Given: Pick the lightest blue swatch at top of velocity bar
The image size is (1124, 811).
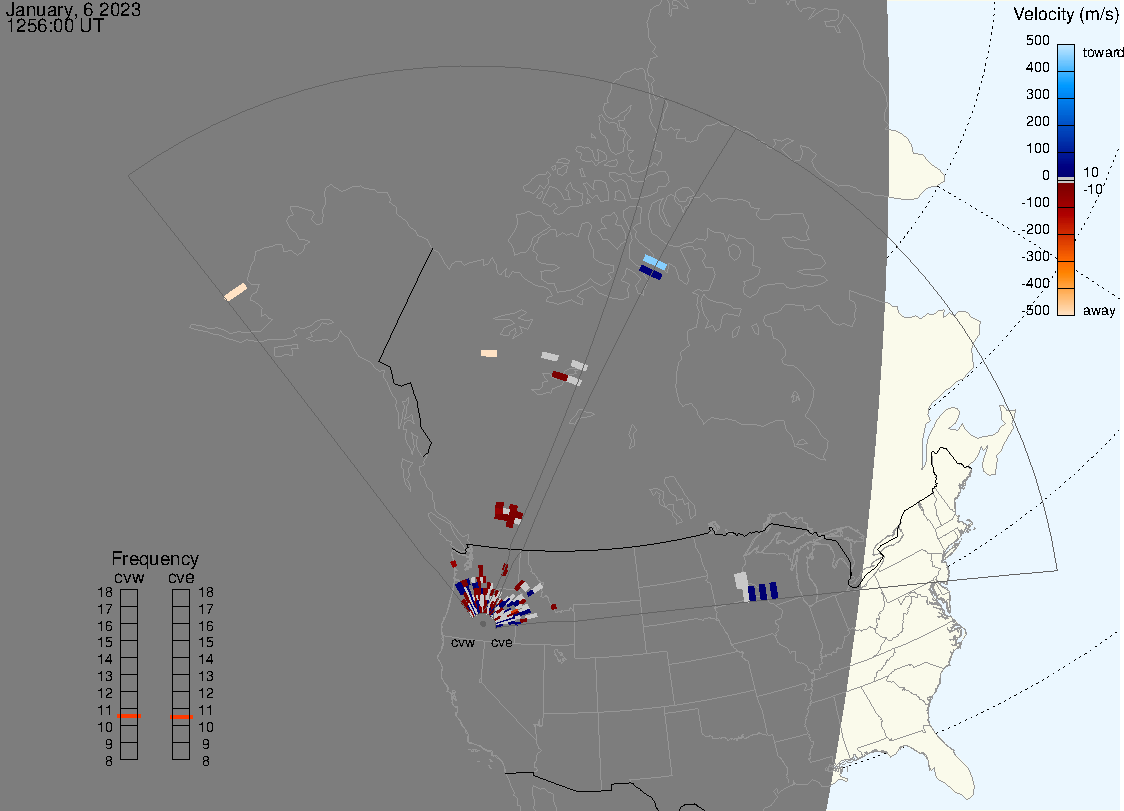Looking at the screenshot, I should click(1066, 58).
